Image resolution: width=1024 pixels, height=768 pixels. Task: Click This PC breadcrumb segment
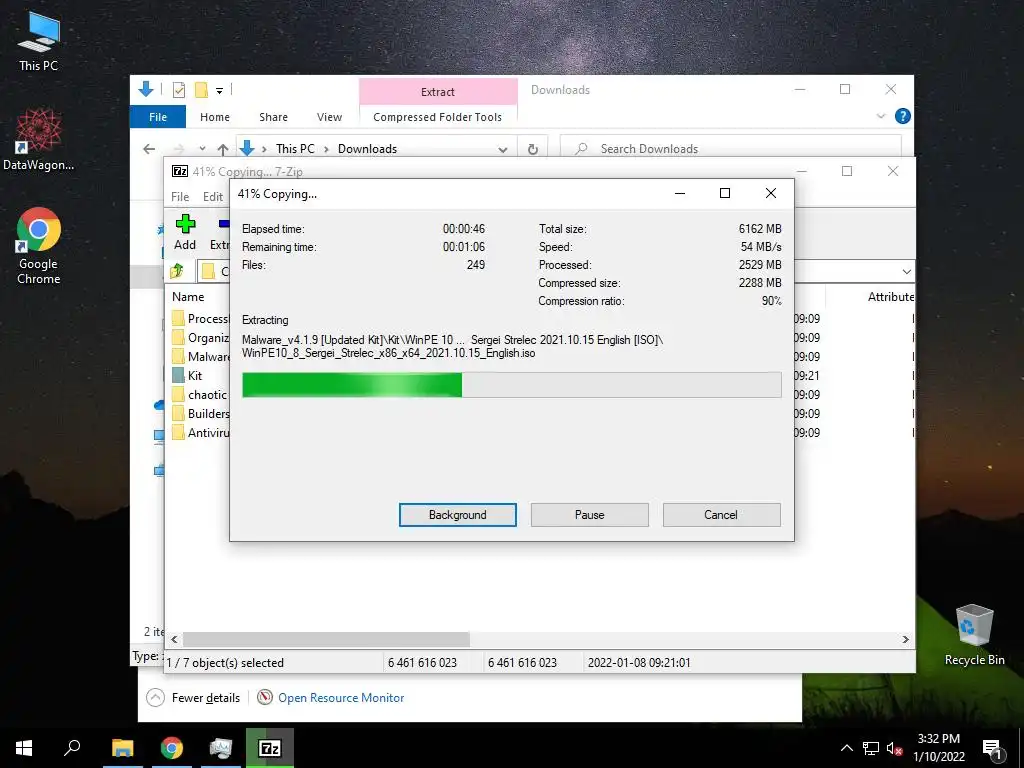click(295, 149)
